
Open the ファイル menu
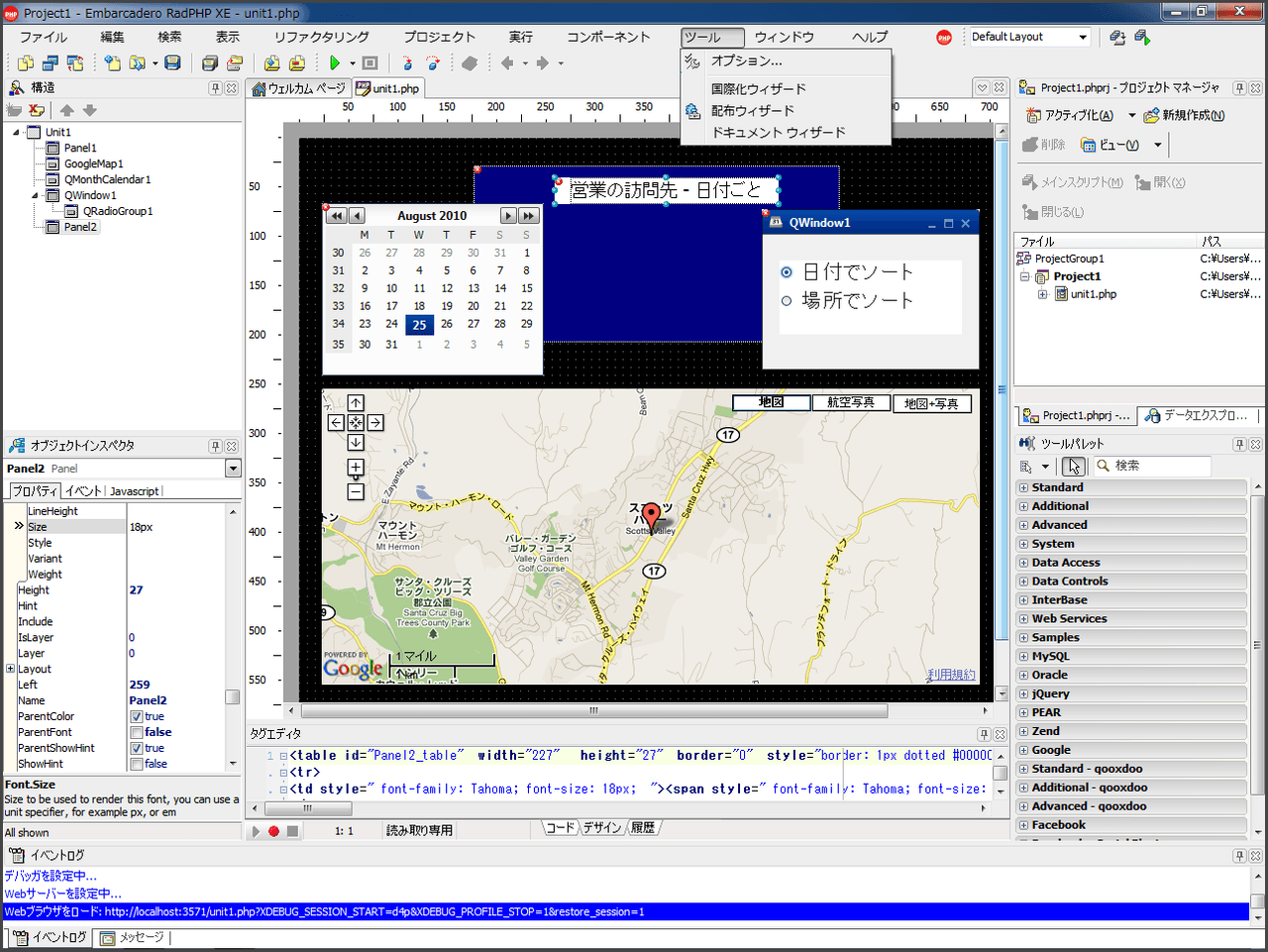click(44, 38)
